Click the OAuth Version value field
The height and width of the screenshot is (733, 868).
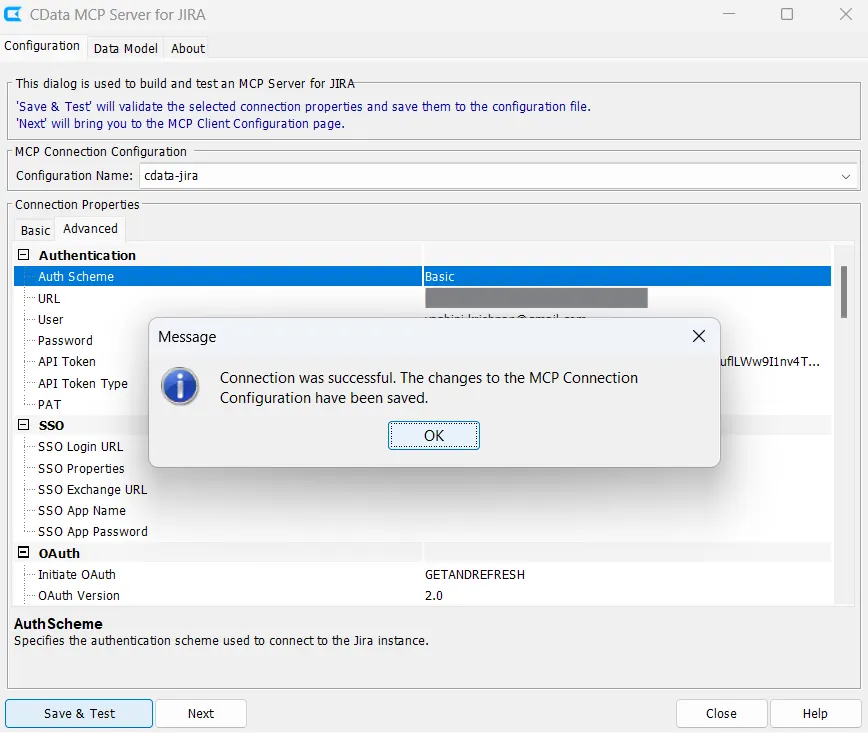600,596
